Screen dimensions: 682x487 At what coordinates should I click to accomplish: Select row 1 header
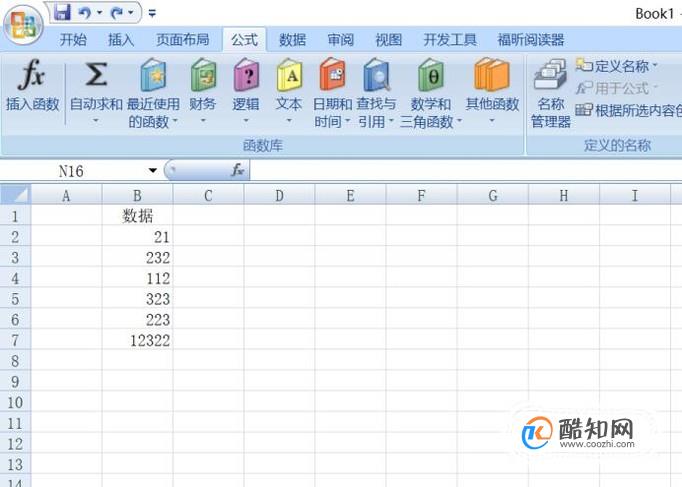15,216
